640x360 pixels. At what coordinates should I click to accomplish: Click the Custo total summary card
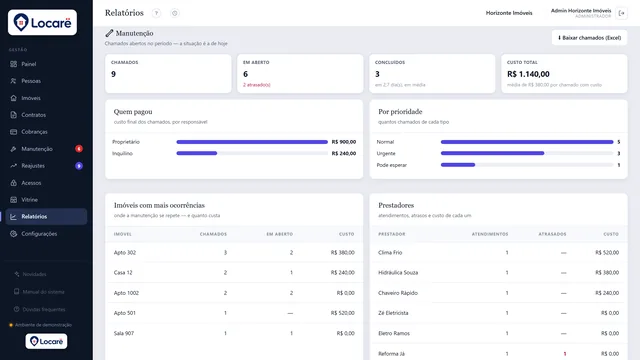[564, 73]
